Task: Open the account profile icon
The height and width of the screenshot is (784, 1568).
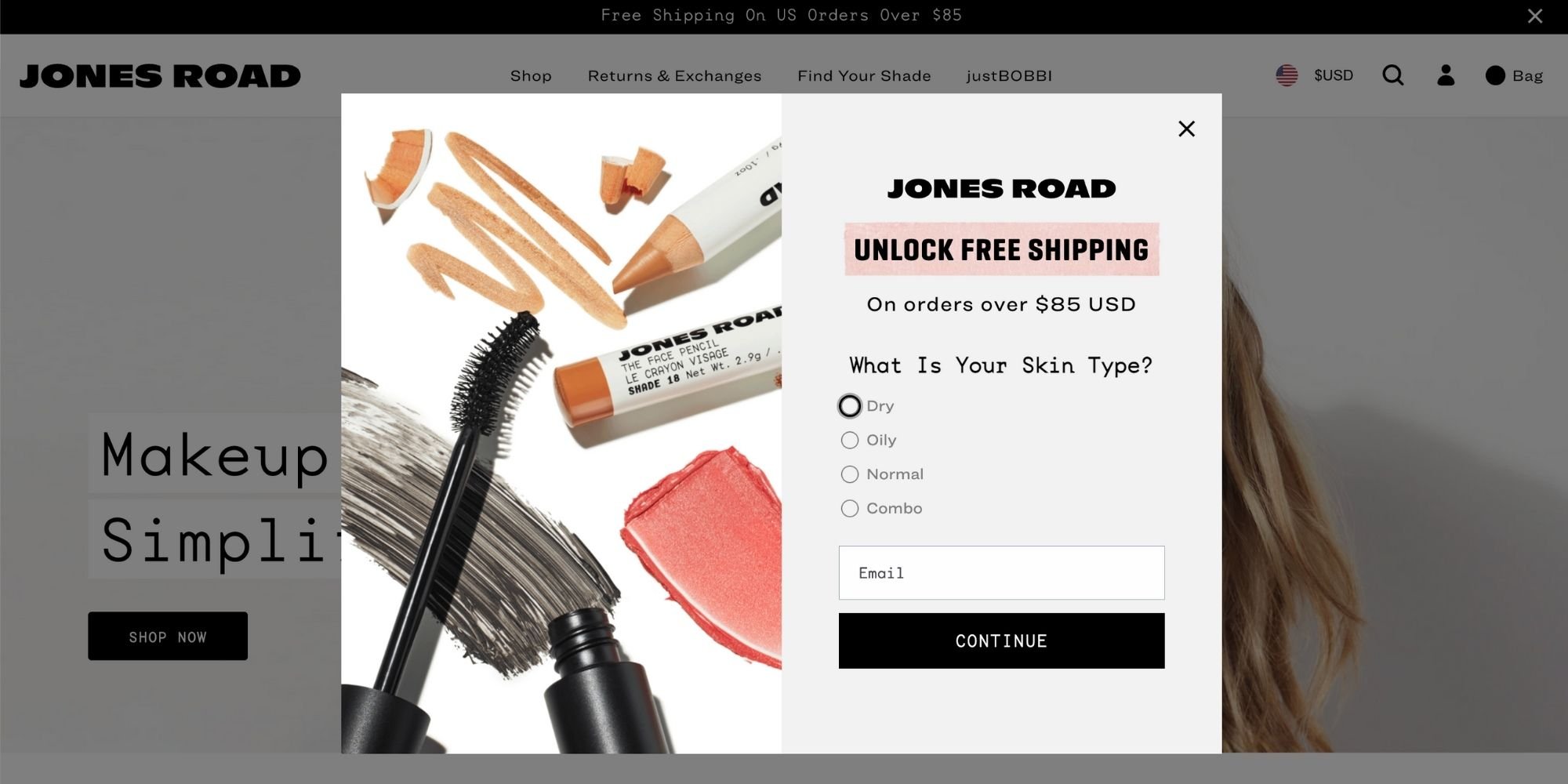Action: [x=1446, y=75]
